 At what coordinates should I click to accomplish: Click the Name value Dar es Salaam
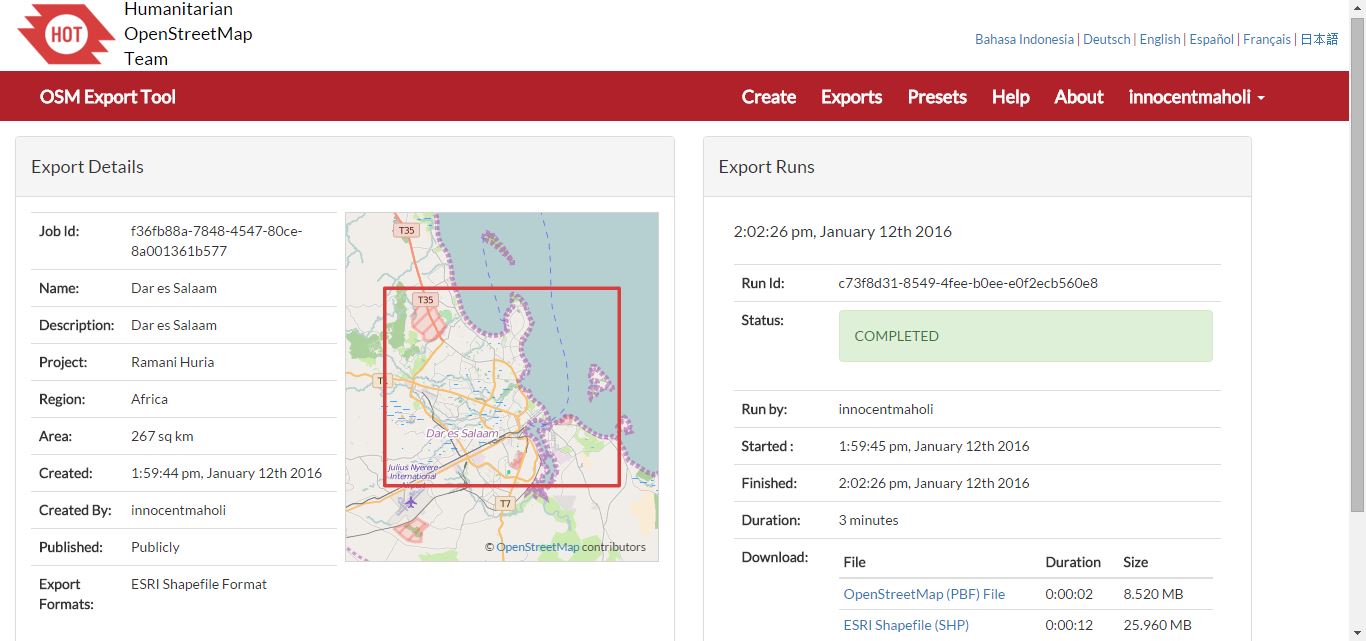coord(174,288)
